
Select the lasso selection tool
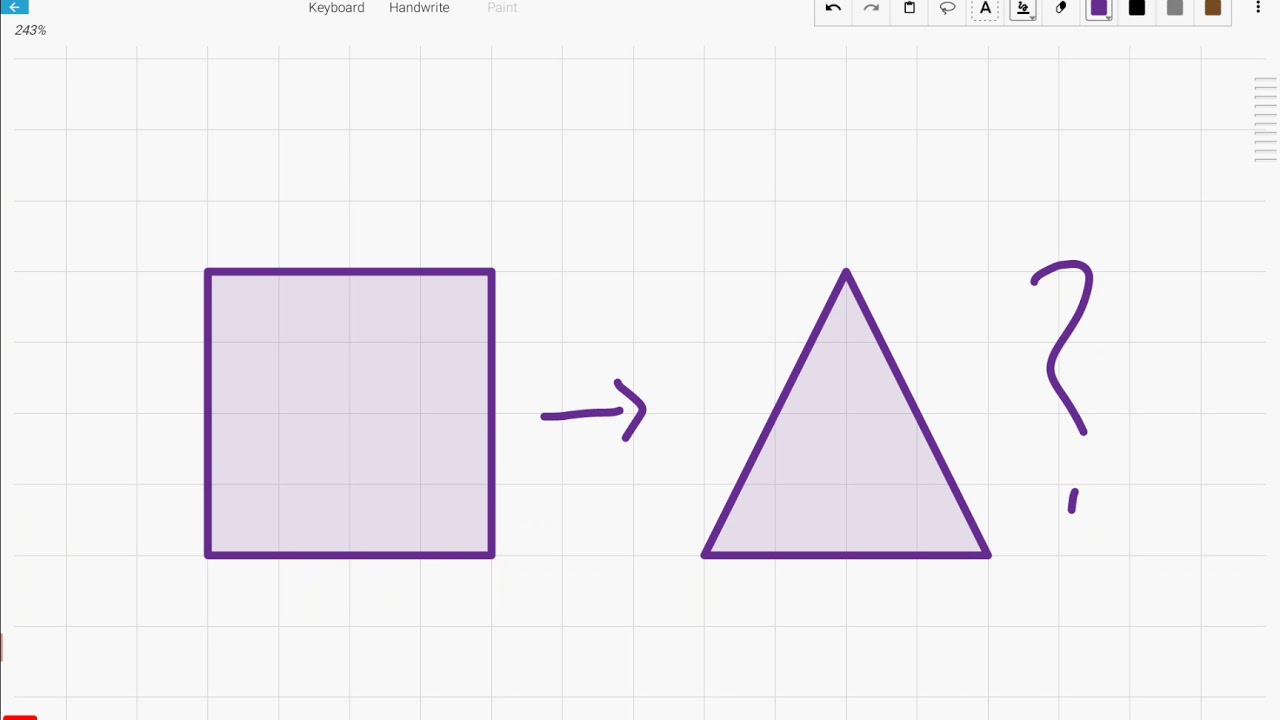[x=947, y=8]
